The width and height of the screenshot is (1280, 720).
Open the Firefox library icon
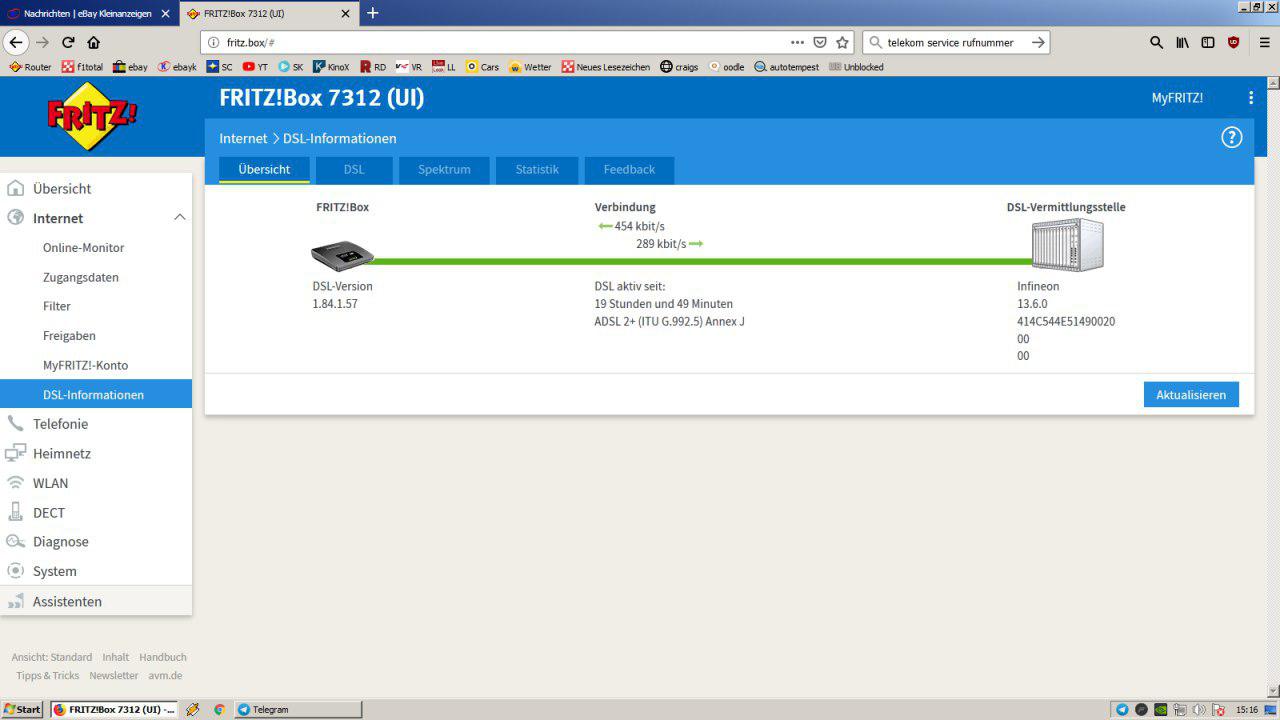(1183, 42)
